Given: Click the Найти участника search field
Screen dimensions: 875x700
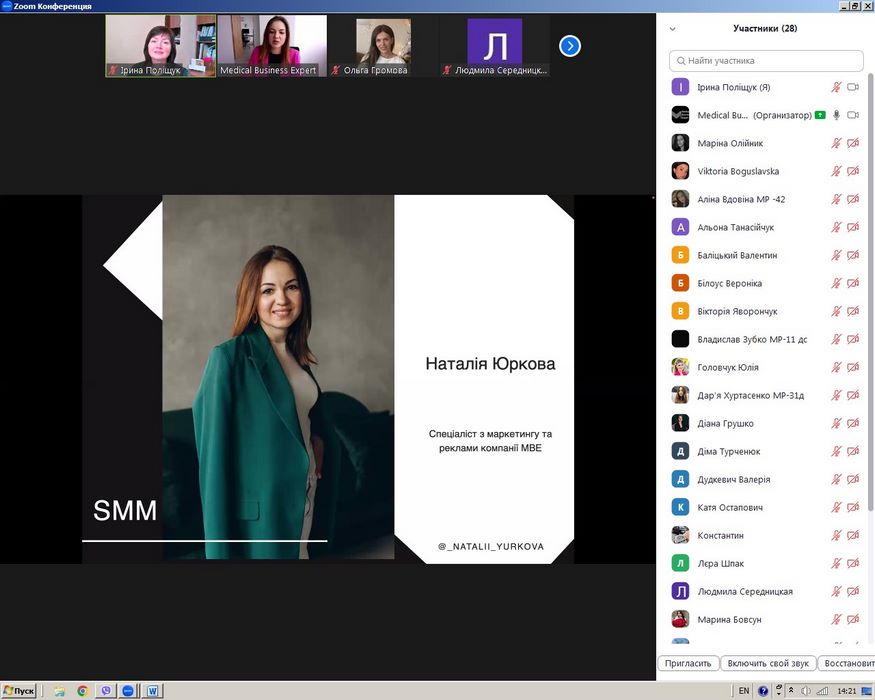Looking at the screenshot, I should tap(766, 60).
